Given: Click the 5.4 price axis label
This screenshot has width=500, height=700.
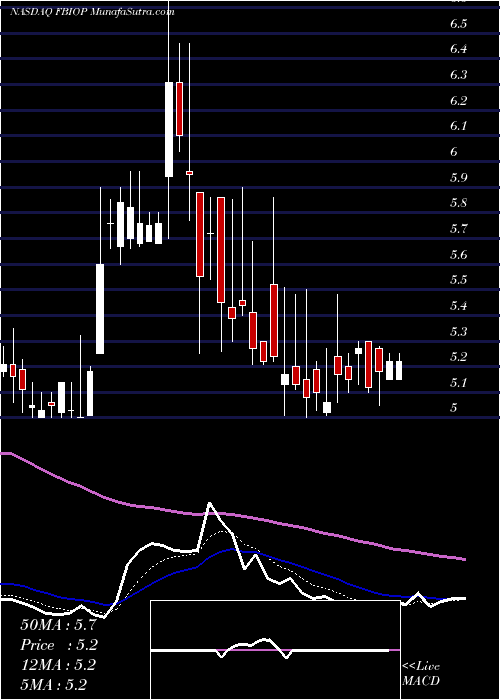Looking at the screenshot, I should point(459,306).
